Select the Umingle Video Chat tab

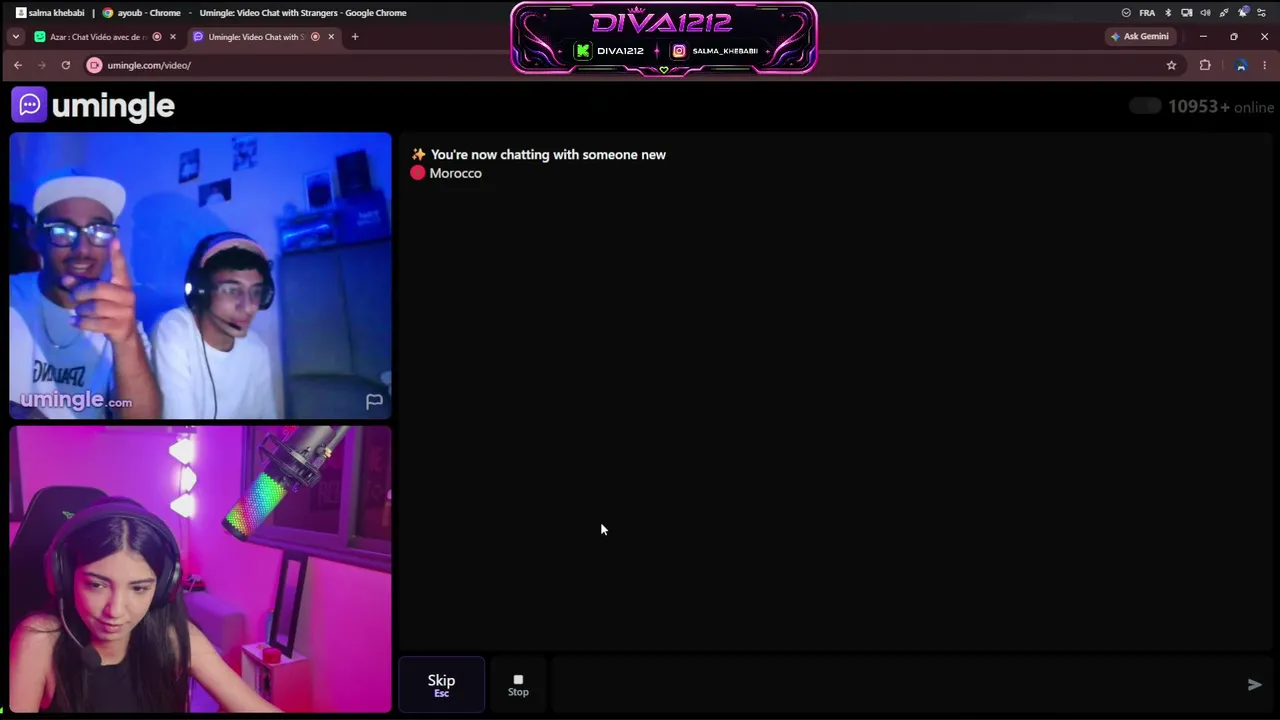click(264, 37)
